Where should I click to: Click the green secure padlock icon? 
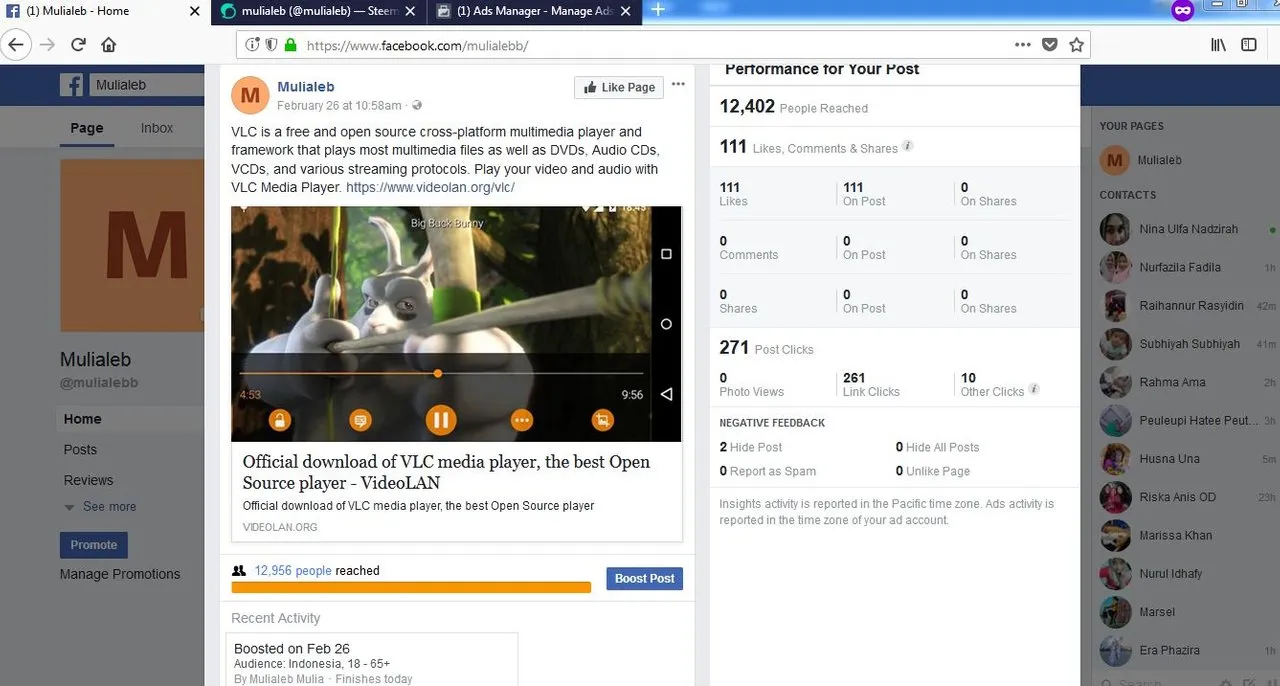pos(291,45)
